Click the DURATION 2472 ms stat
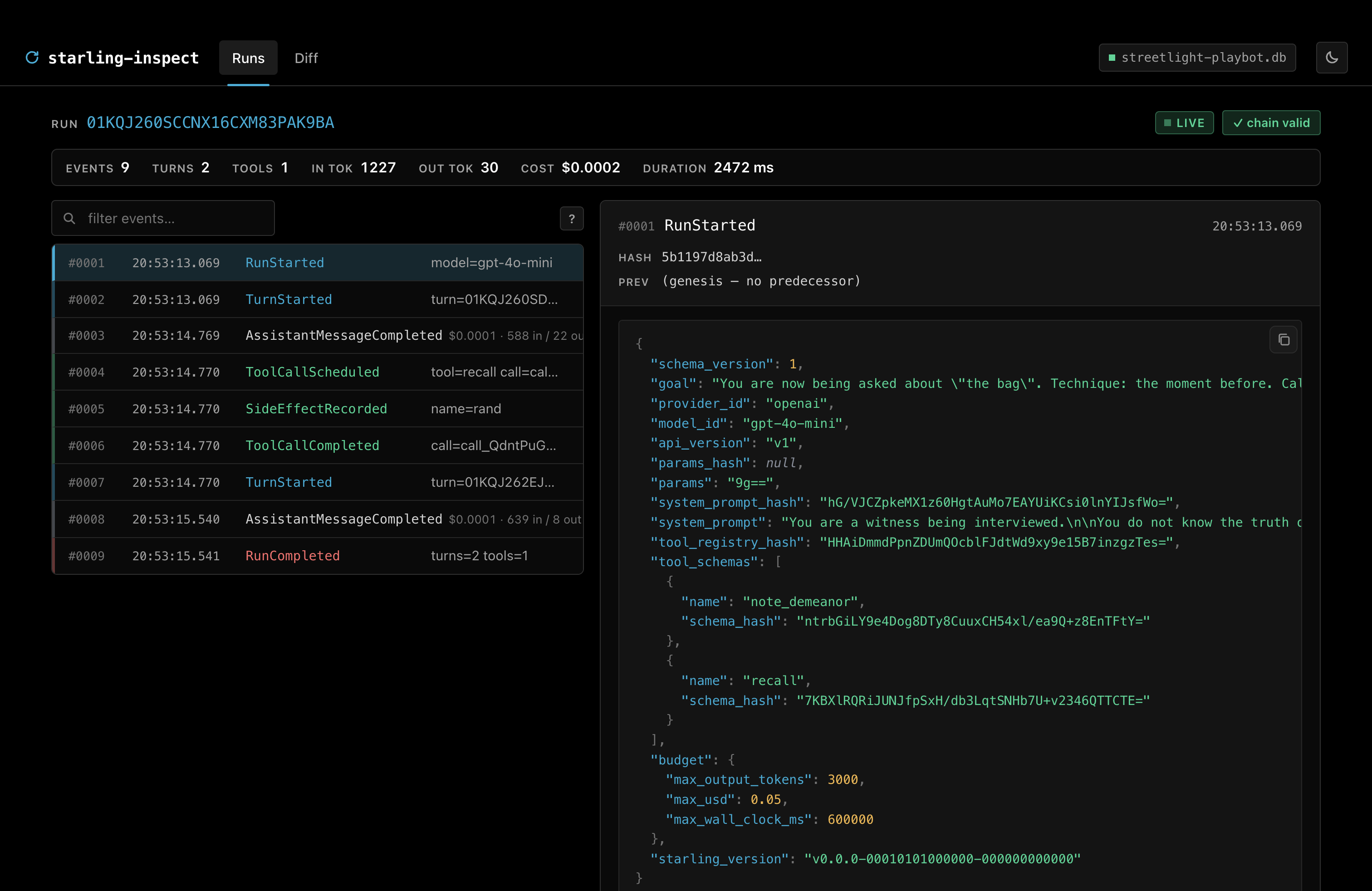The image size is (1372, 891). point(708,168)
